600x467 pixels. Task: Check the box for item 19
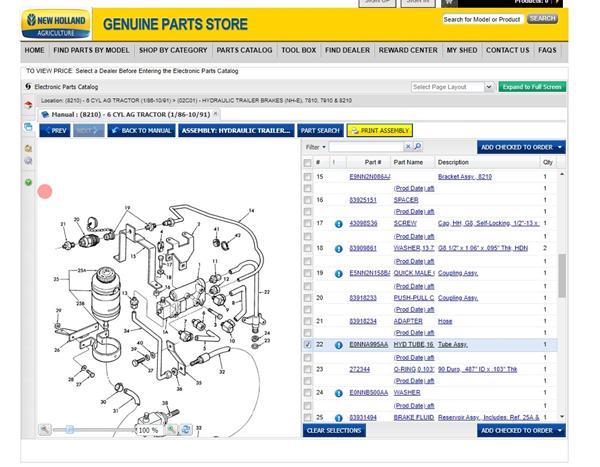pos(307,273)
